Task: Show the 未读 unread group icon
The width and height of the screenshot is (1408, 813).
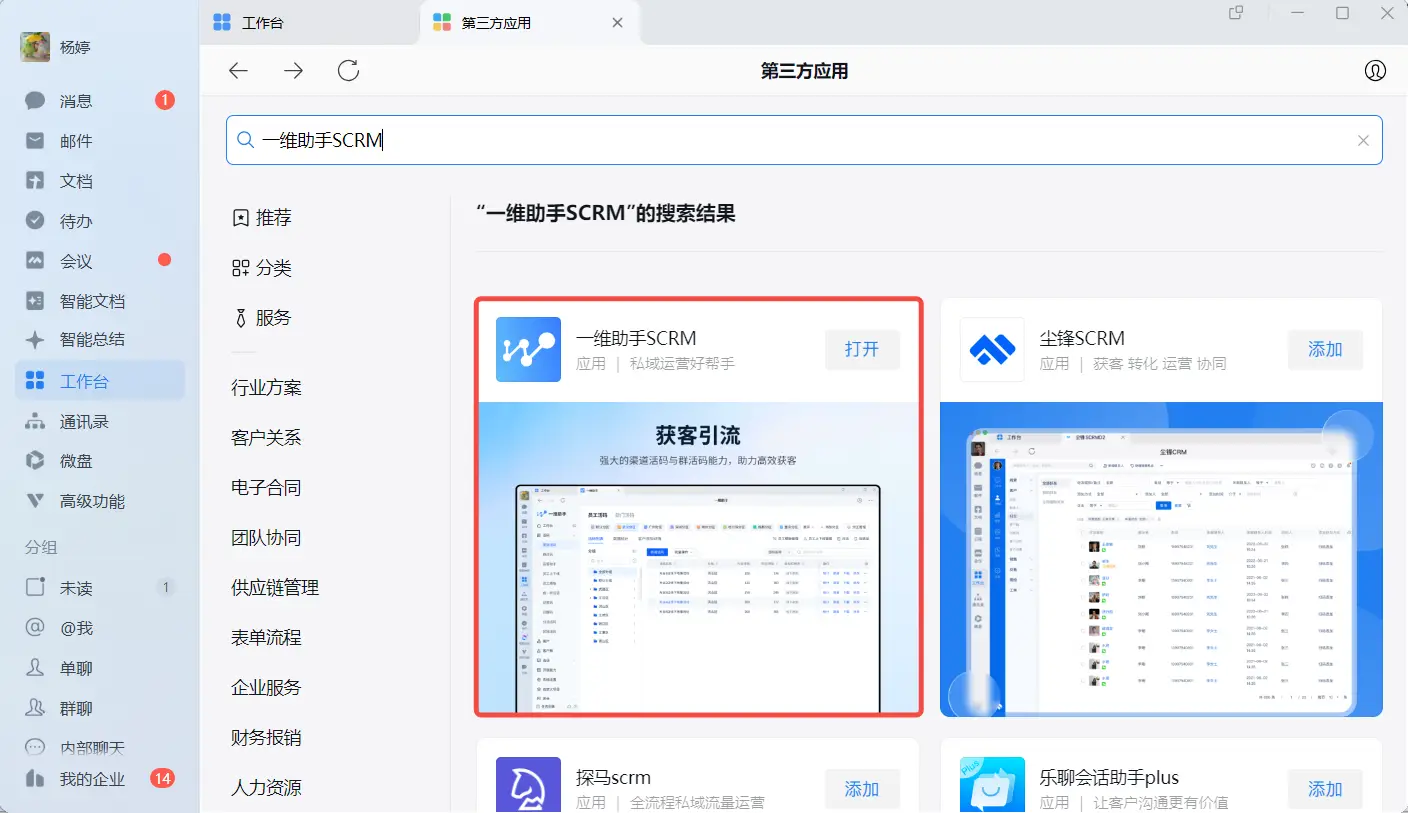Action: click(35, 588)
